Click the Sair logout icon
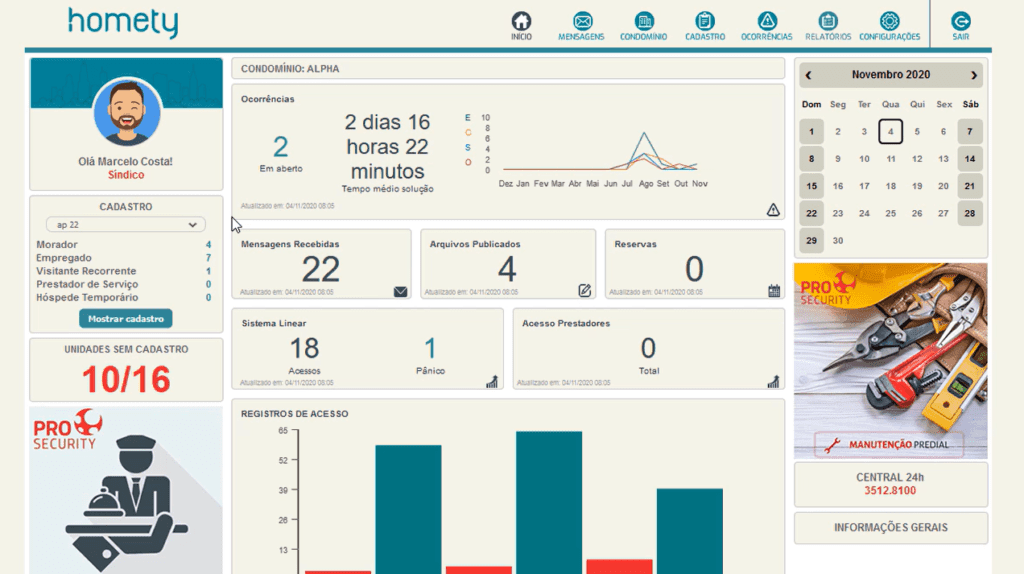Image resolution: width=1024 pixels, height=574 pixels. pos(960,21)
